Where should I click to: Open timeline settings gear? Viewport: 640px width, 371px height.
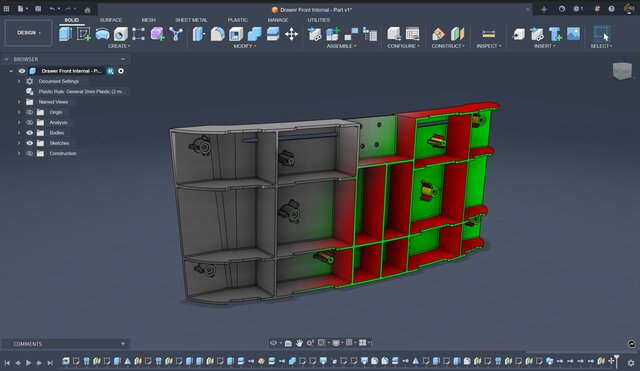tap(631, 362)
